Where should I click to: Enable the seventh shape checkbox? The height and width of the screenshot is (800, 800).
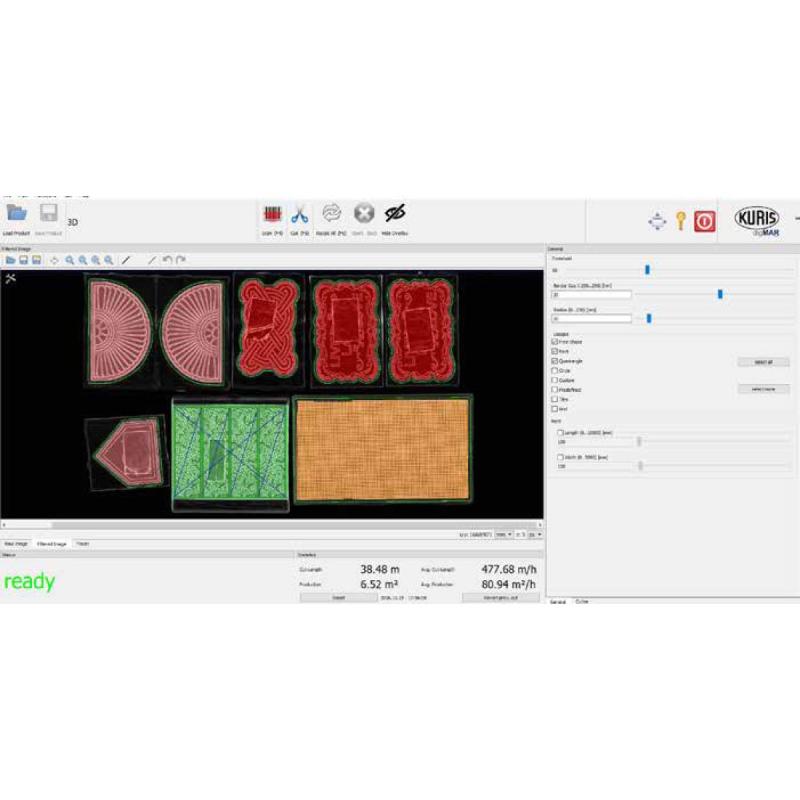point(555,399)
